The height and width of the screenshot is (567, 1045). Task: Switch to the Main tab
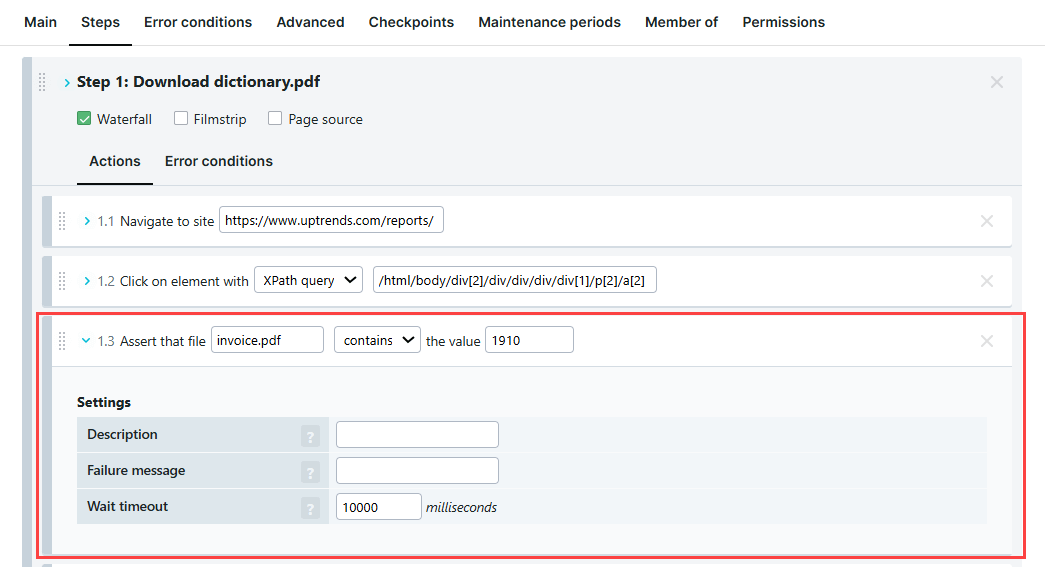click(x=41, y=22)
